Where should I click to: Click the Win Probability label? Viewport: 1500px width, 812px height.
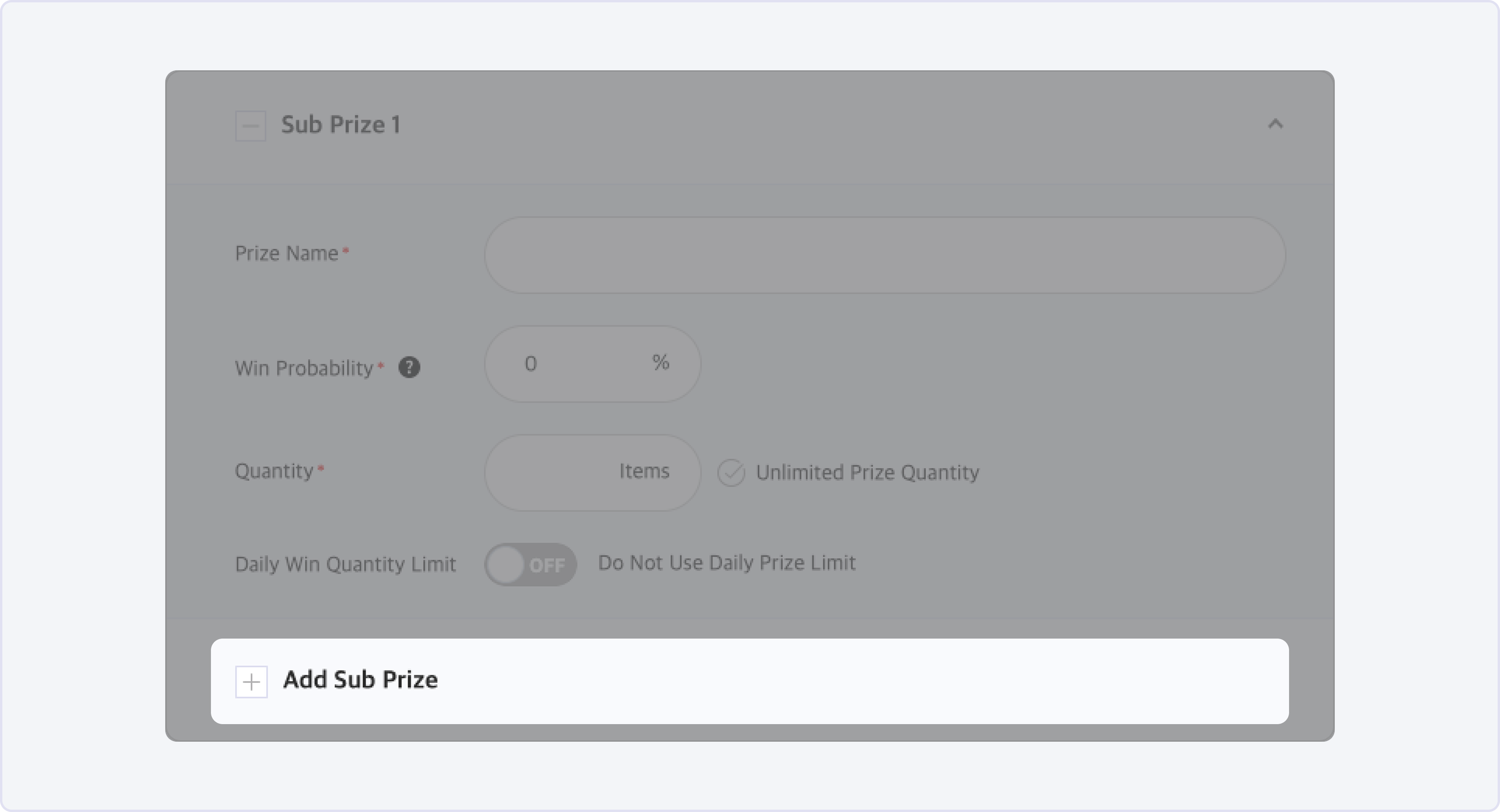pyautogui.click(x=304, y=368)
